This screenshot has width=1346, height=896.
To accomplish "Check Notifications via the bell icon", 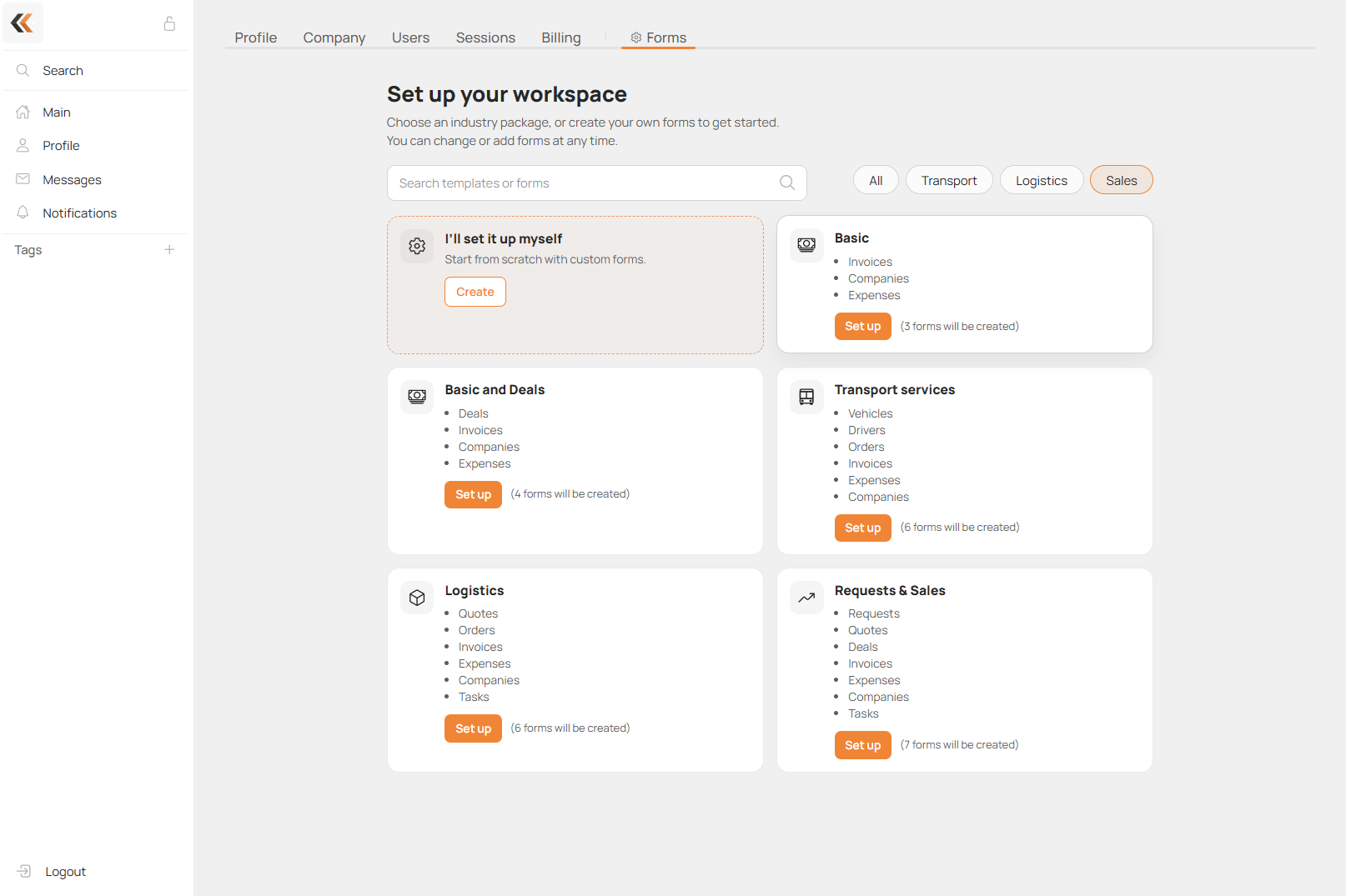I will pyautogui.click(x=23, y=213).
